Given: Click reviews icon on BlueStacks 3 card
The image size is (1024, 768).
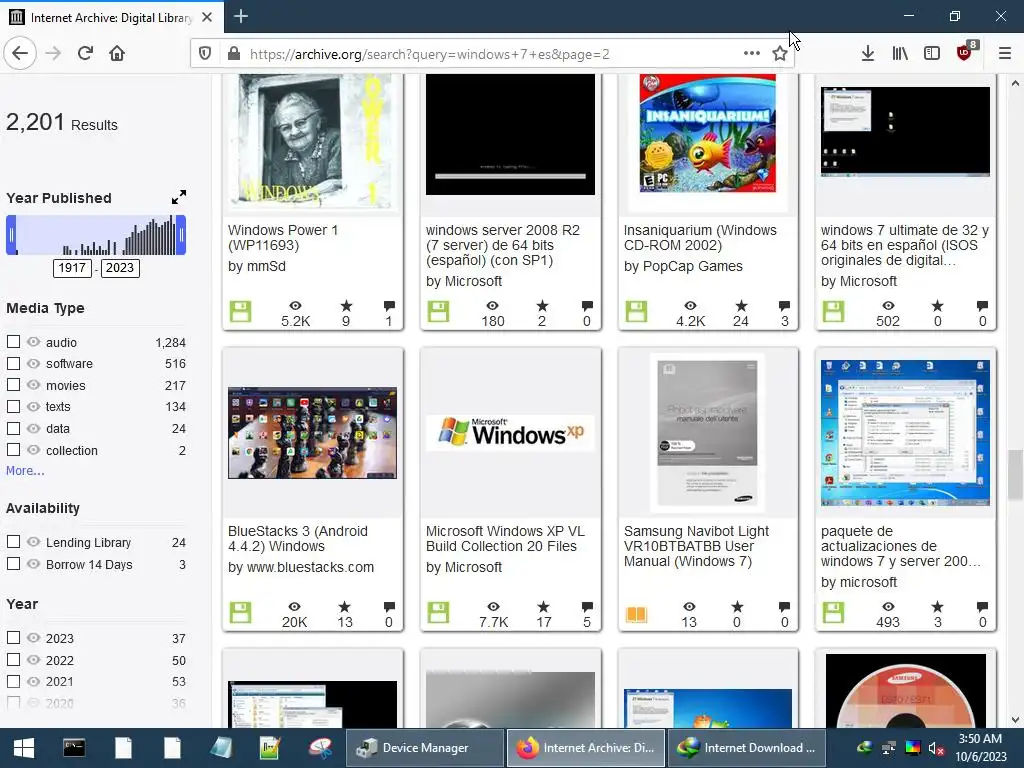Looking at the screenshot, I should 389,607.
